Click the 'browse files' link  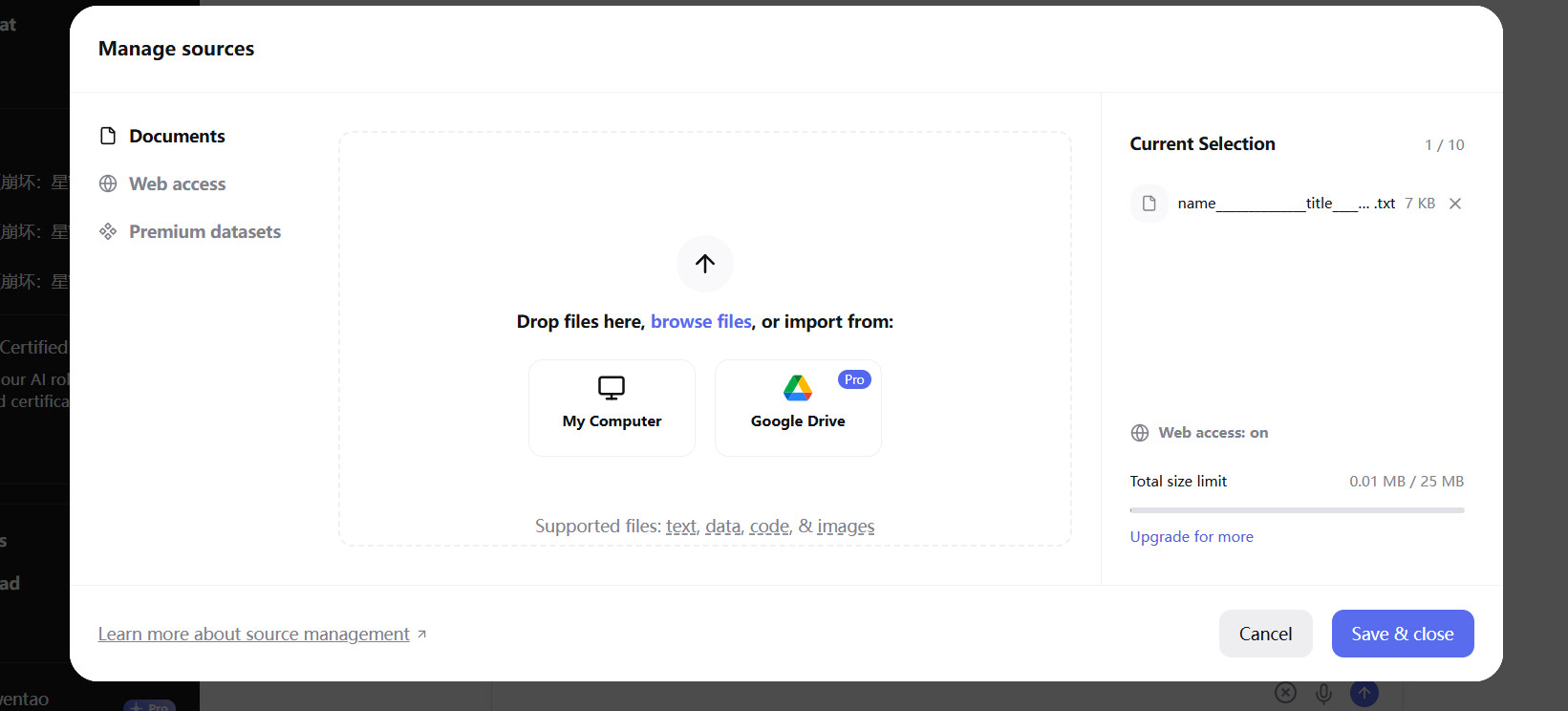(701, 321)
